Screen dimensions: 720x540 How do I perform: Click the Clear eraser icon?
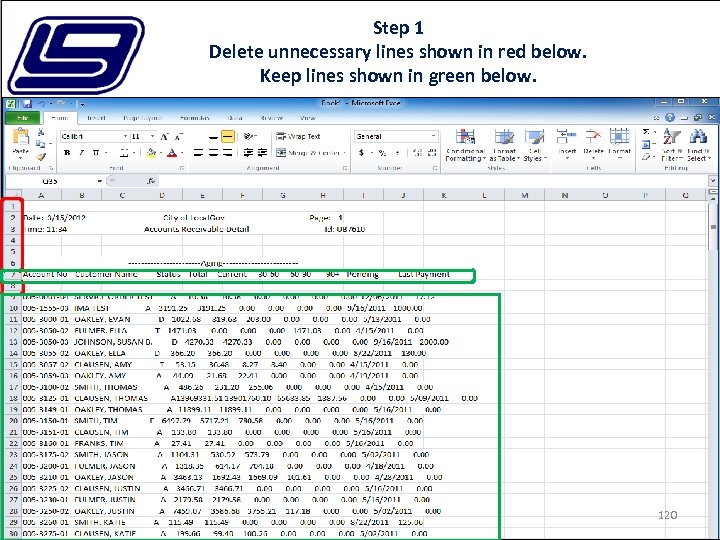(x=646, y=157)
